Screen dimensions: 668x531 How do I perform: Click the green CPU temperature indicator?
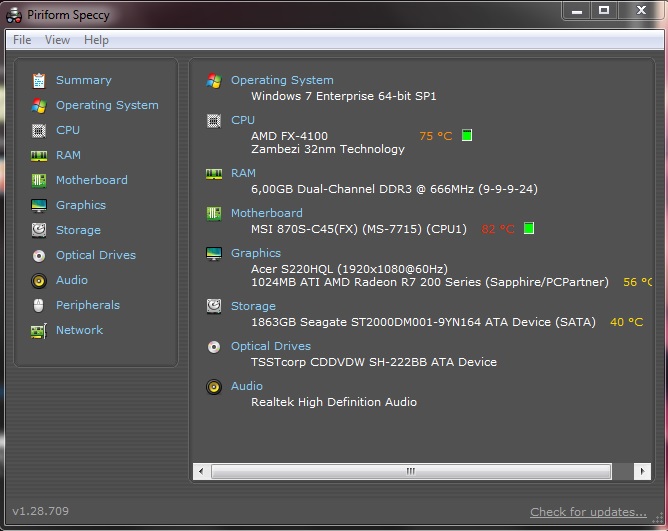pos(467,136)
